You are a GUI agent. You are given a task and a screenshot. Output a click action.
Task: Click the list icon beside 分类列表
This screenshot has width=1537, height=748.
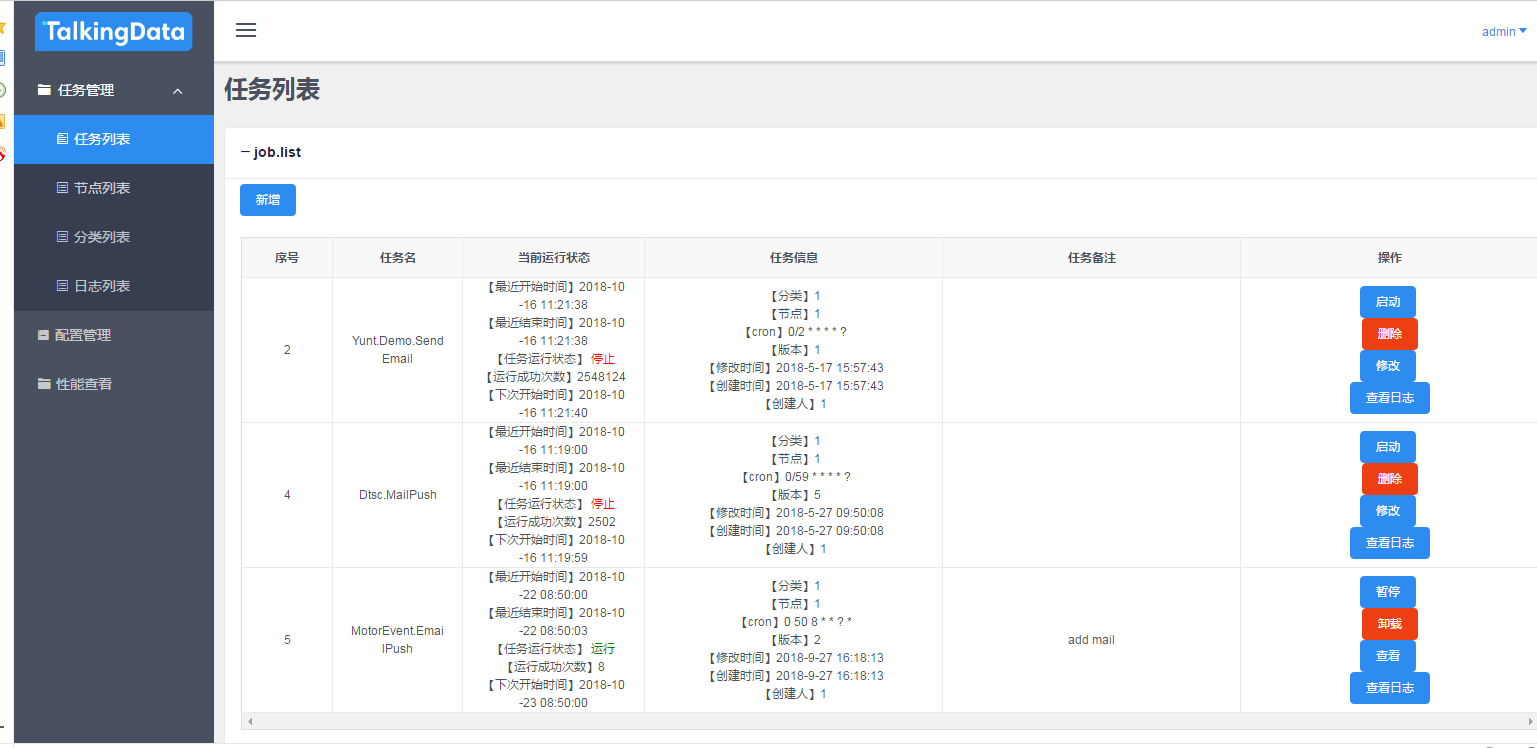(x=63, y=237)
